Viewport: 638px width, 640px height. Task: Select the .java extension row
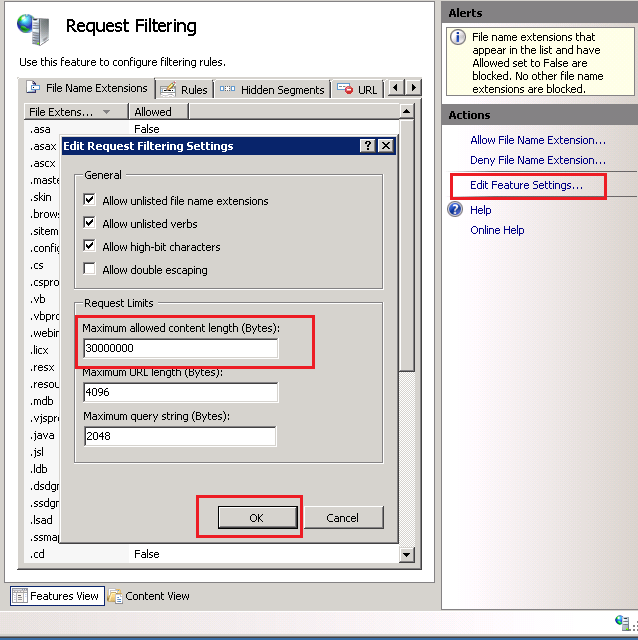click(x=42, y=435)
